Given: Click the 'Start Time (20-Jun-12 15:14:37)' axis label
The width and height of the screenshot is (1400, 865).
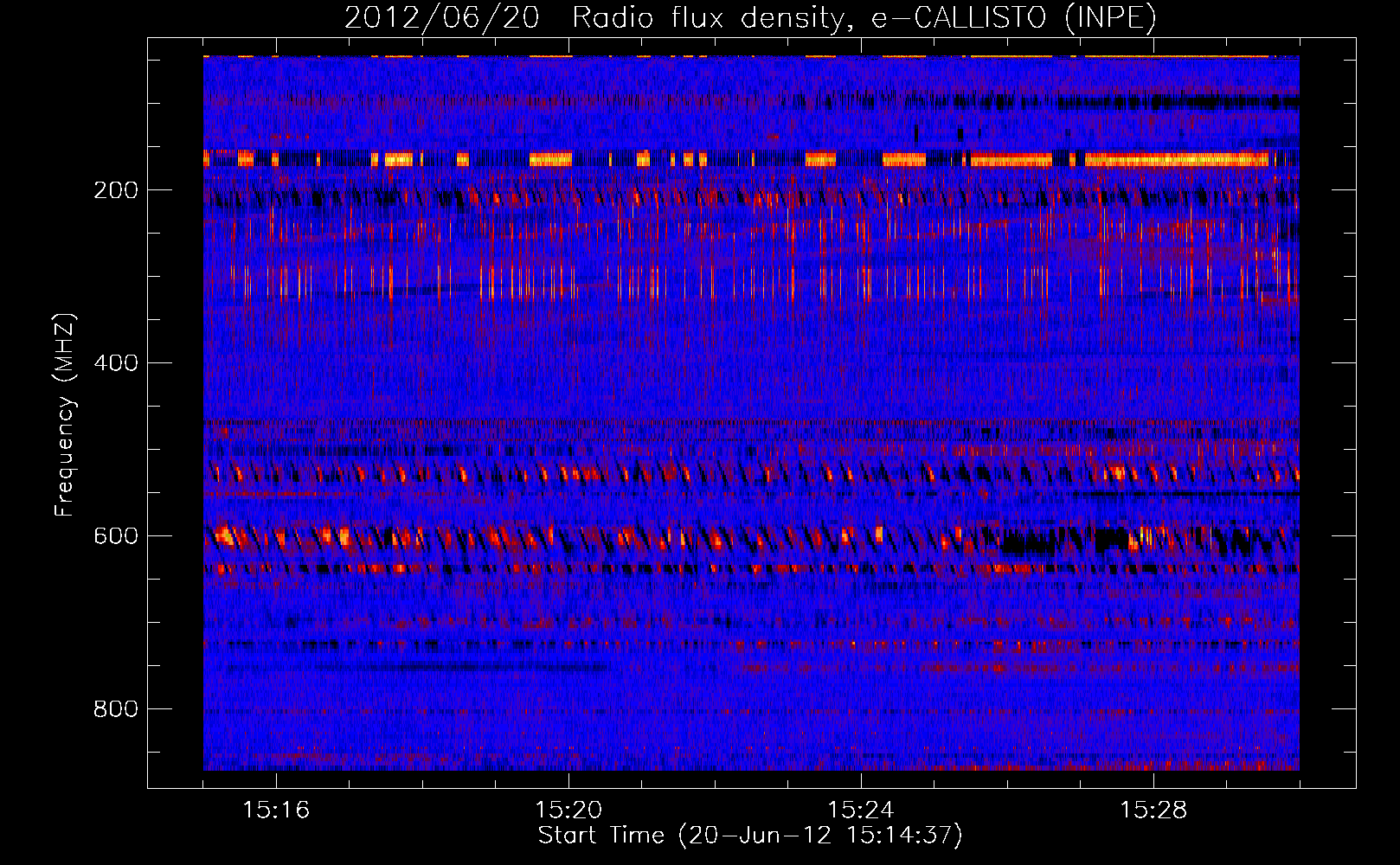Looking at the screenshot, I should point(750,836).
